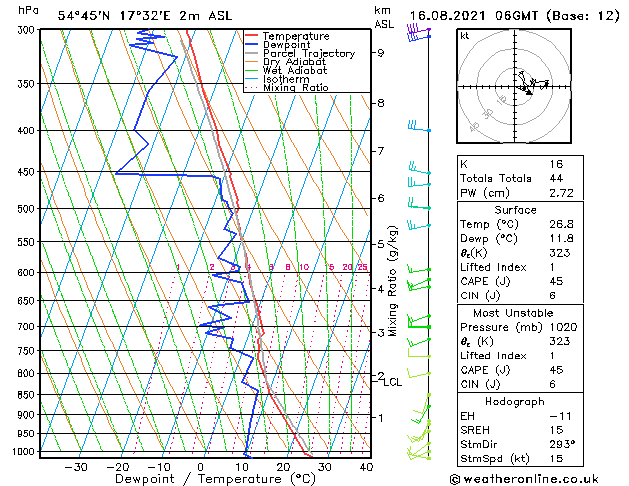Click the blue Dewpoint line legend swatch

click(252, 45)
